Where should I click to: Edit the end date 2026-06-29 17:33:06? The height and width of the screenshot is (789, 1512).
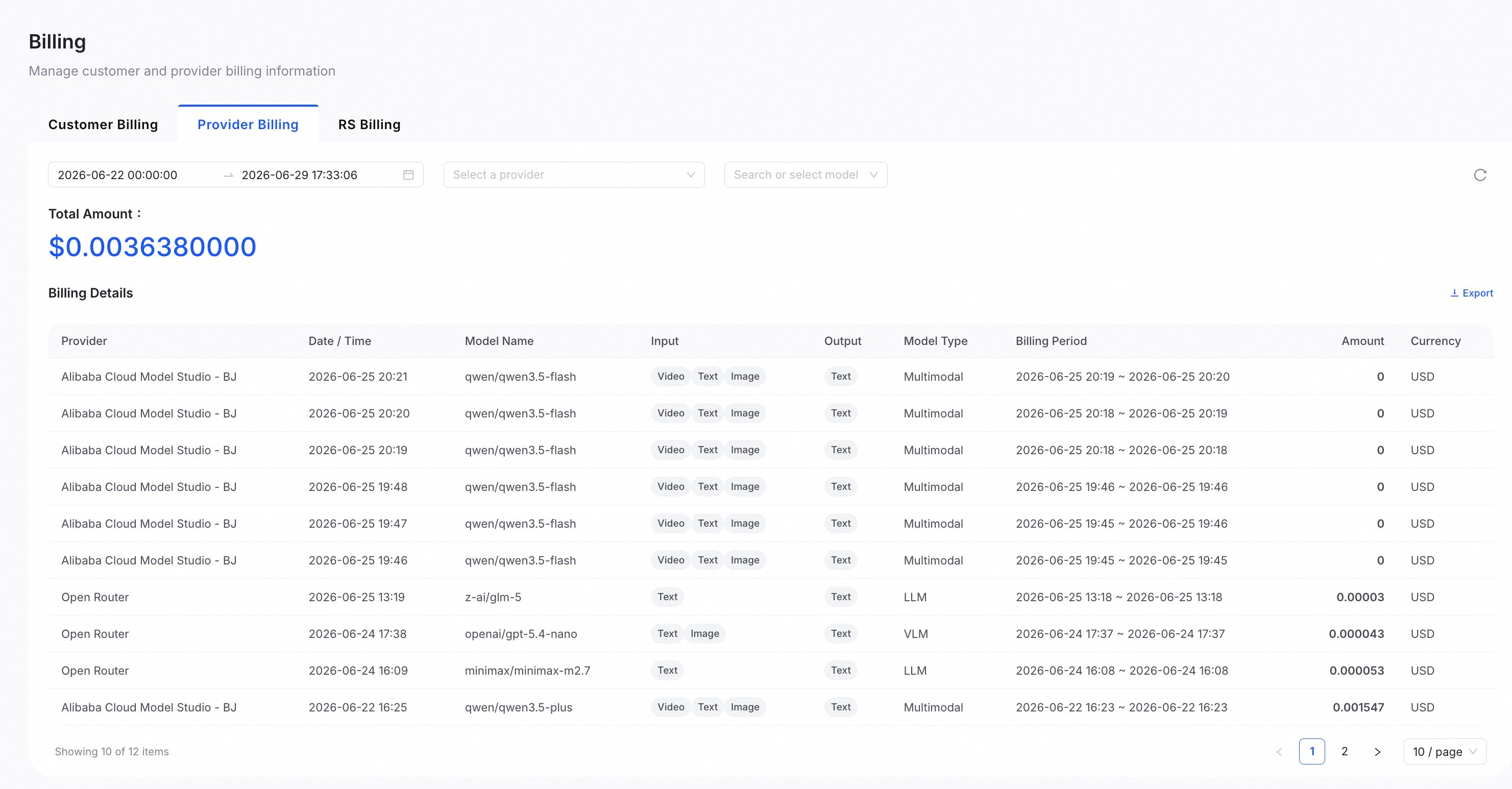click(x=299, y=175)
